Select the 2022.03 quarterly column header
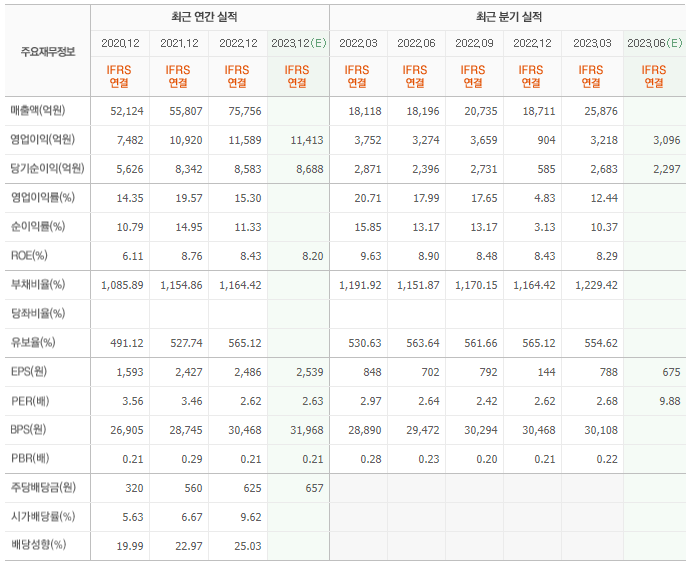This screenshot has height=563, width=690. [358, 43]
